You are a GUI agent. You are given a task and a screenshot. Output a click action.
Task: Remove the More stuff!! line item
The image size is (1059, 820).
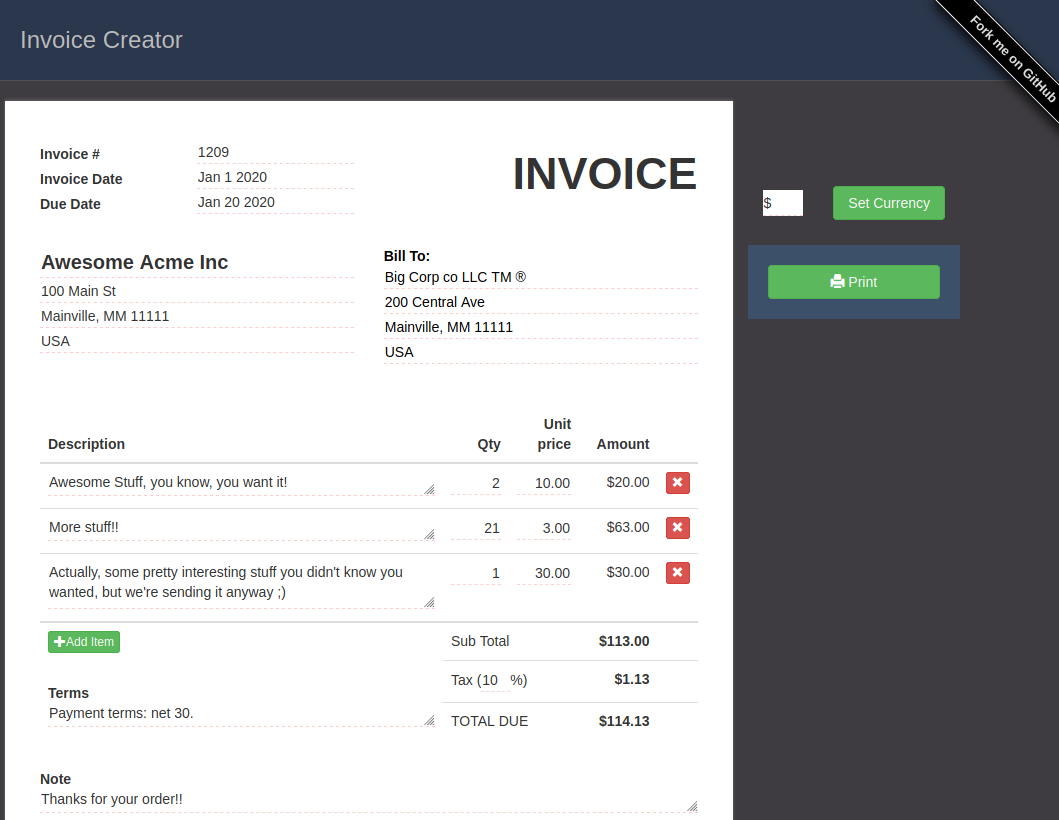(x=677, y=528)
